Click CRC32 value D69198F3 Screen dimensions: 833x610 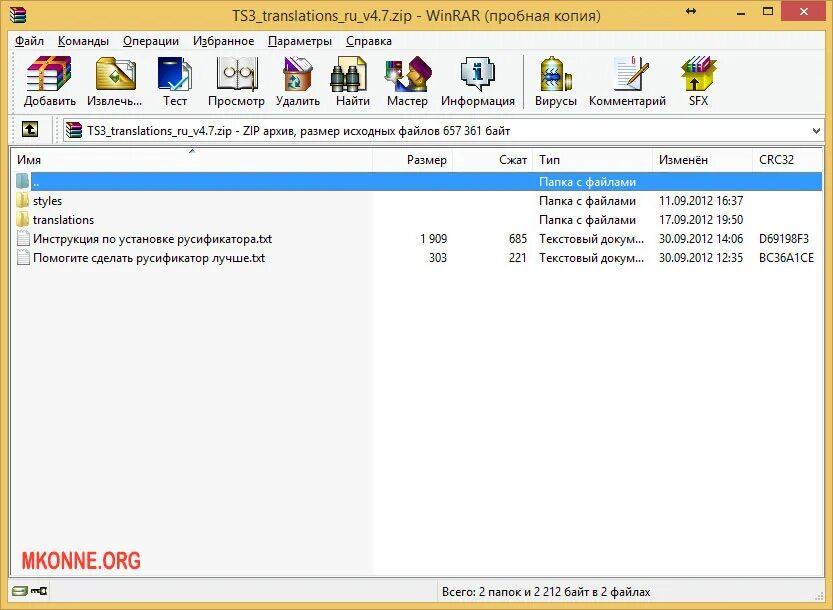click(x=784, y=239)
